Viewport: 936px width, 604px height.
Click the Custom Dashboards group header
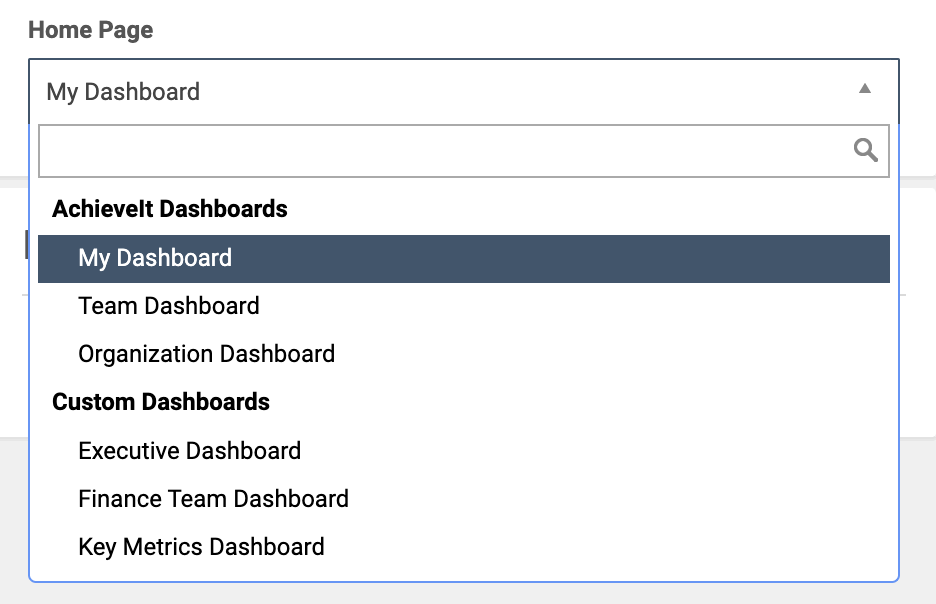(x=161, y=402)
